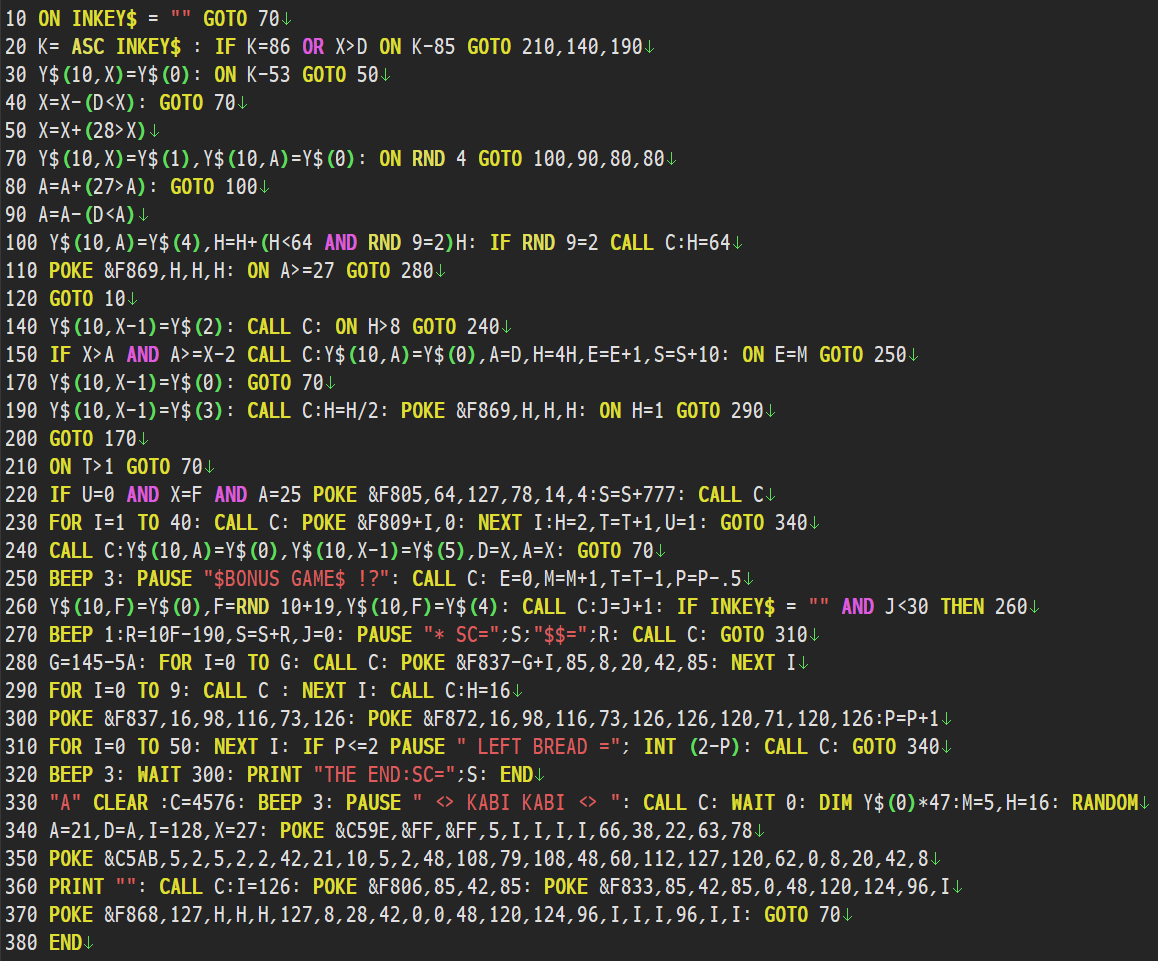Click GOTO 10 in line 120
The width and height of the screenshot is (1158, 961).
tap(88, 298)
